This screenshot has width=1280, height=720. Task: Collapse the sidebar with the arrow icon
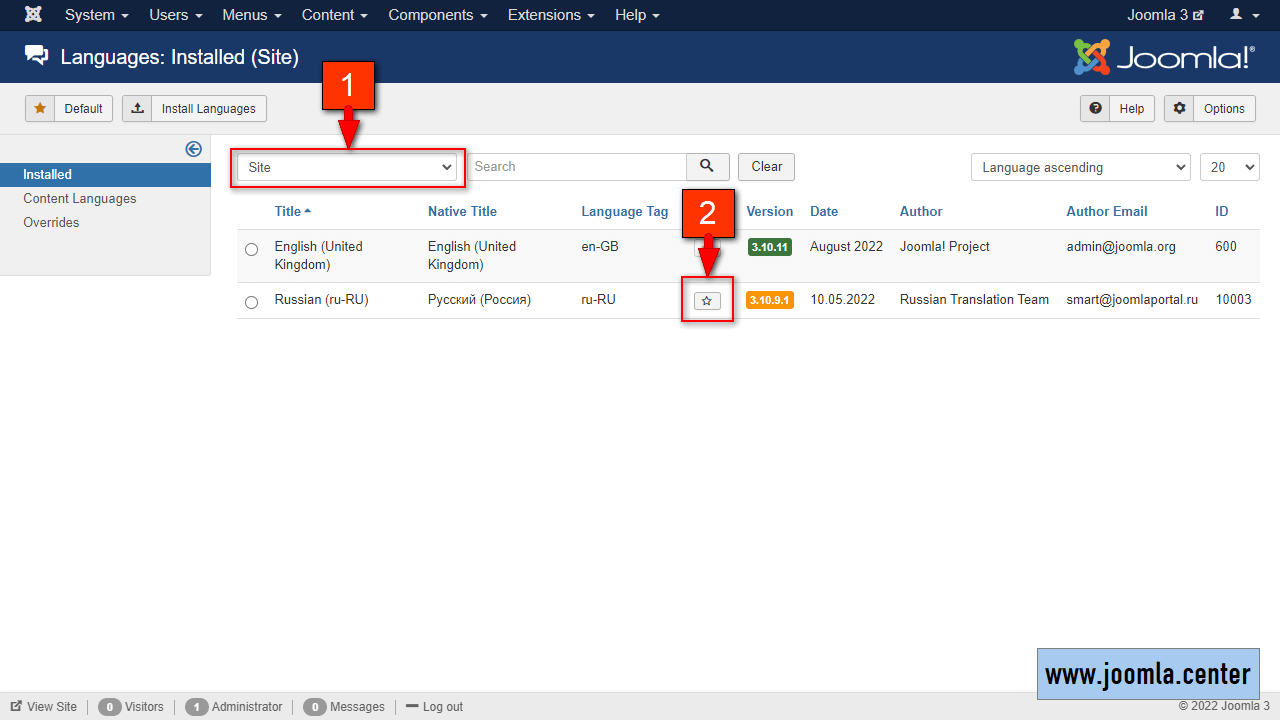coord(194,149)
